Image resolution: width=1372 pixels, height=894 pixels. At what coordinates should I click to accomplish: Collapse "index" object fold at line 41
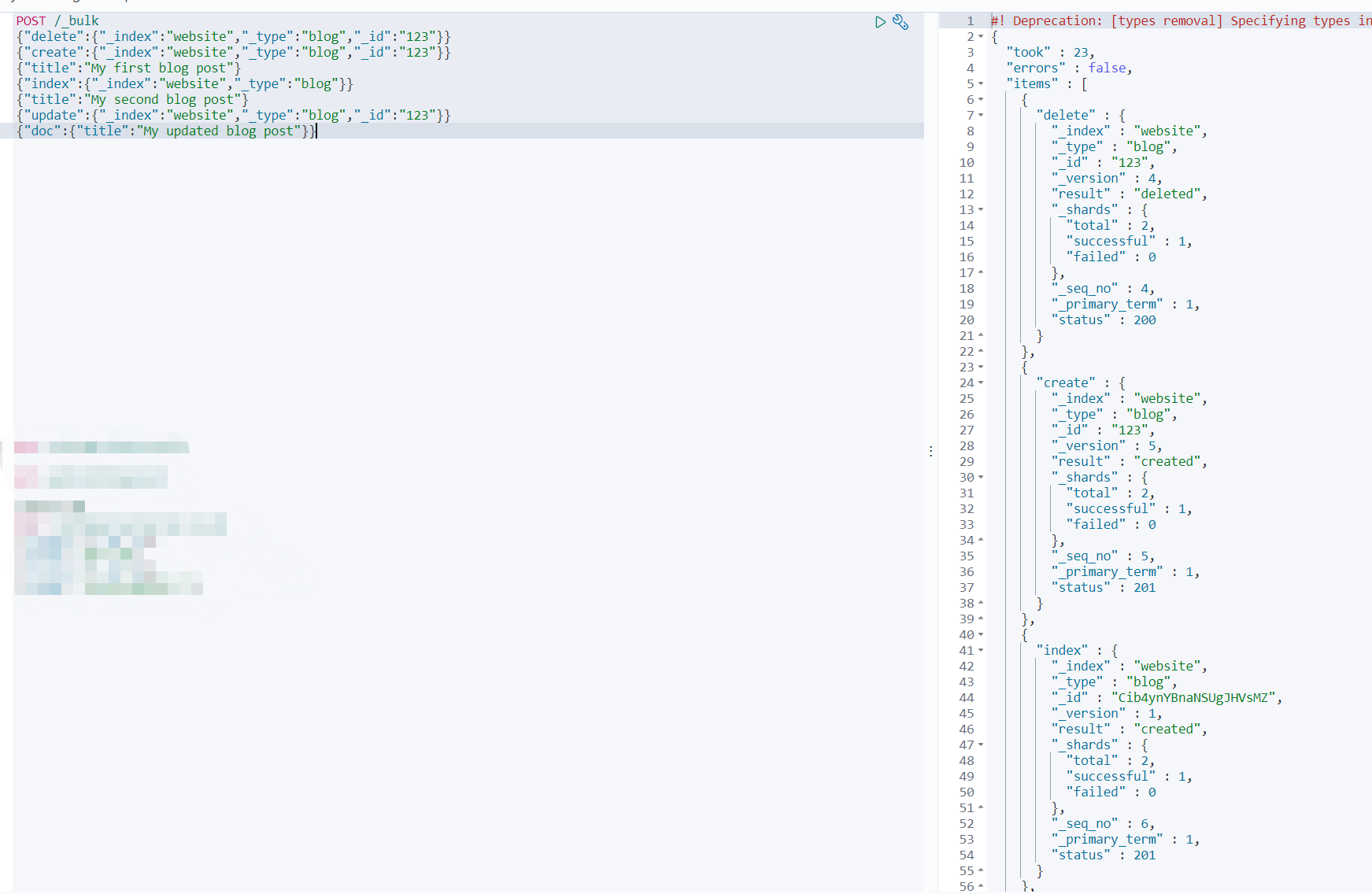(981, 650)
